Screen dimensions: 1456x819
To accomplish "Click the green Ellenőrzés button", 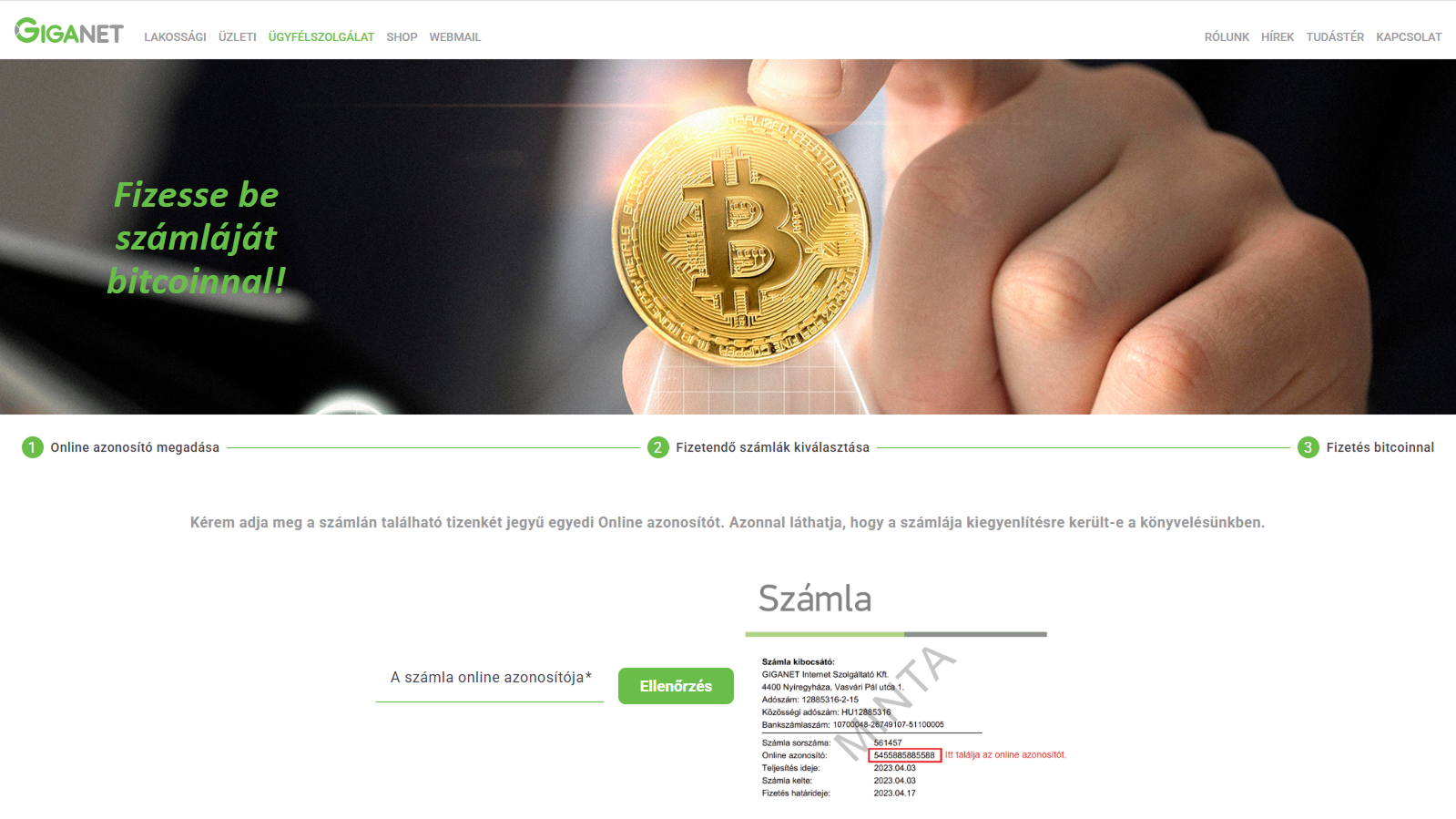I will [676, 686].
